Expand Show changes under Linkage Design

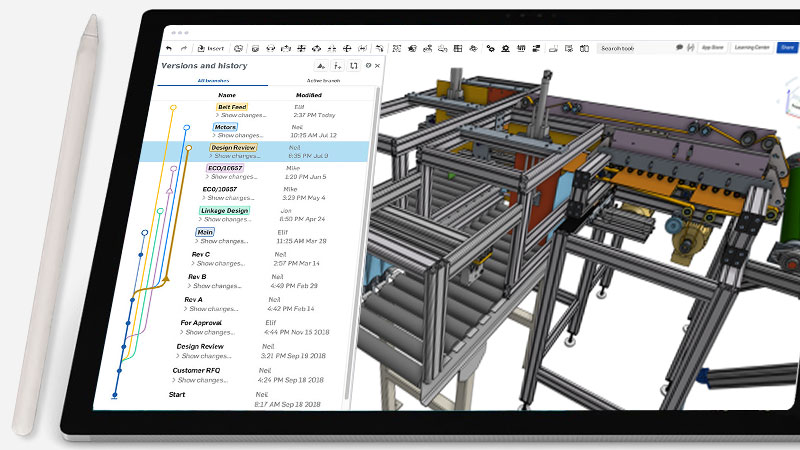(226, 219)
